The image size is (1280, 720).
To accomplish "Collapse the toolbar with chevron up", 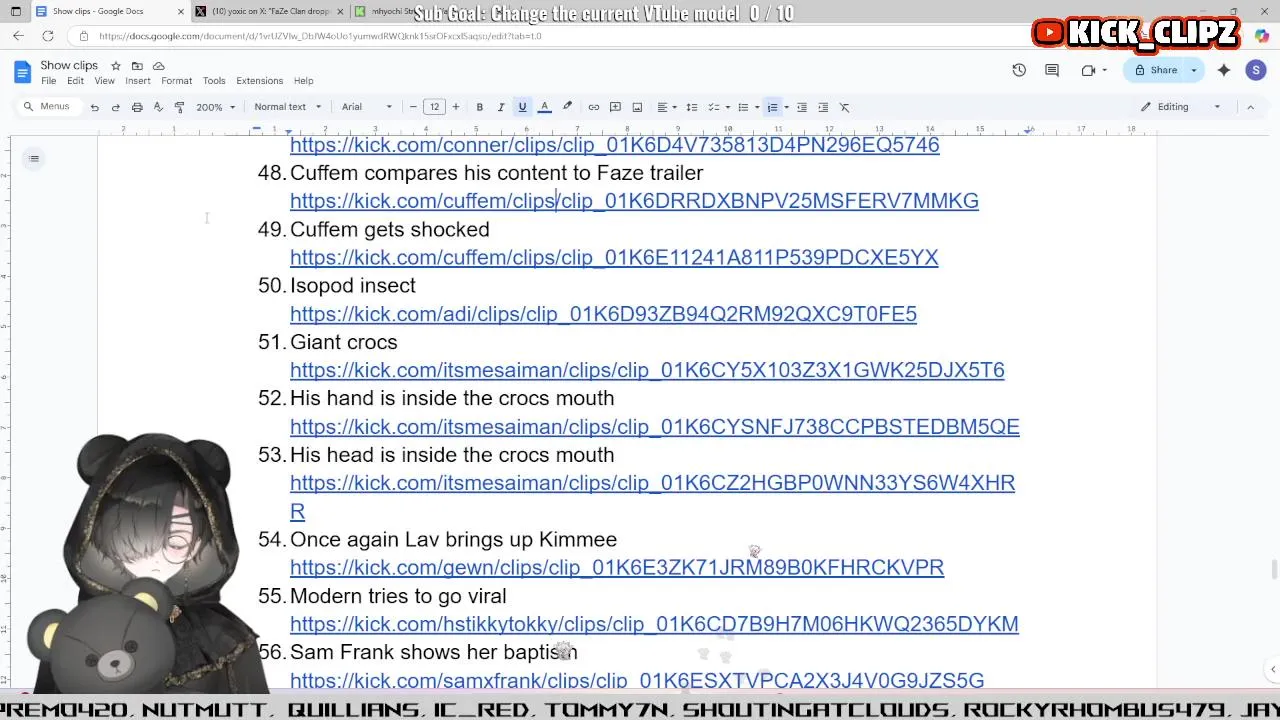I will point(1250,107).
